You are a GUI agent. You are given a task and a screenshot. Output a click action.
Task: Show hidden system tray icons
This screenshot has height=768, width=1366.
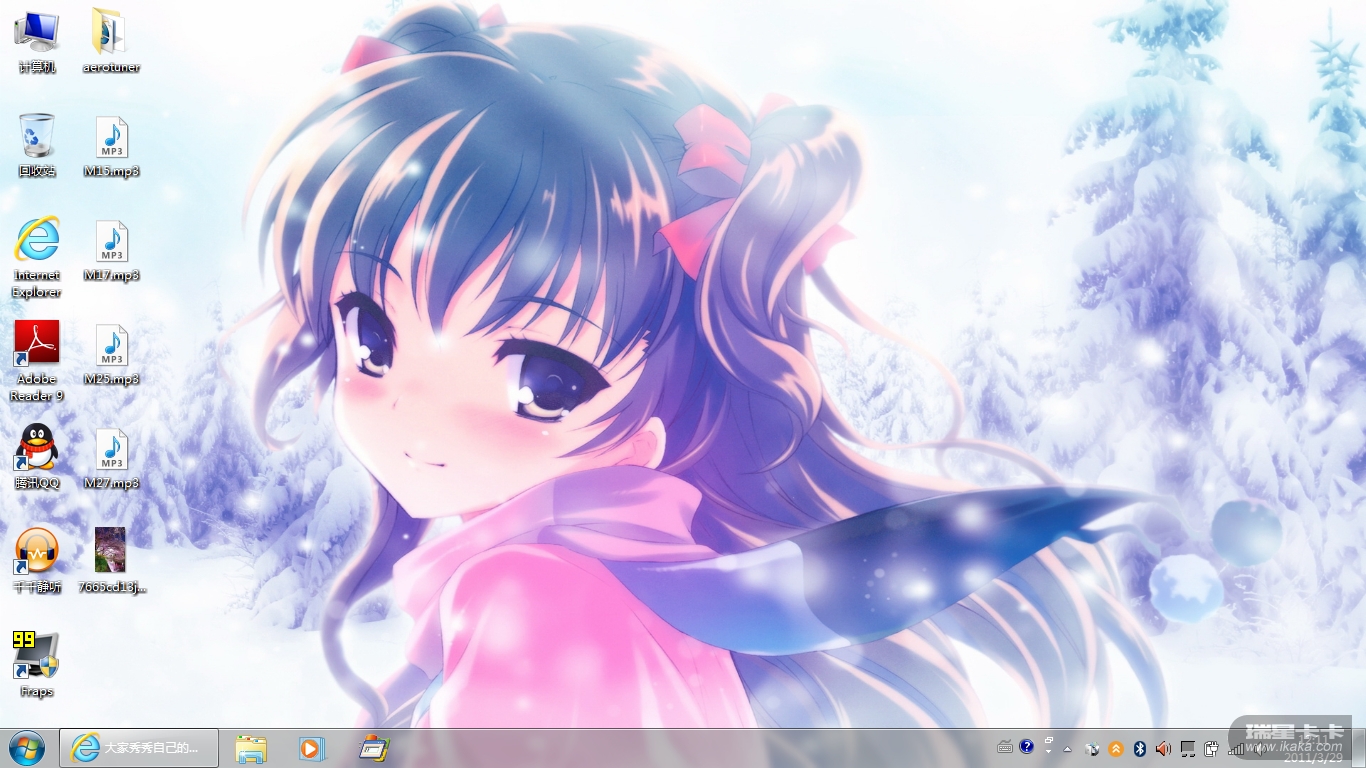click(1068, 748)
